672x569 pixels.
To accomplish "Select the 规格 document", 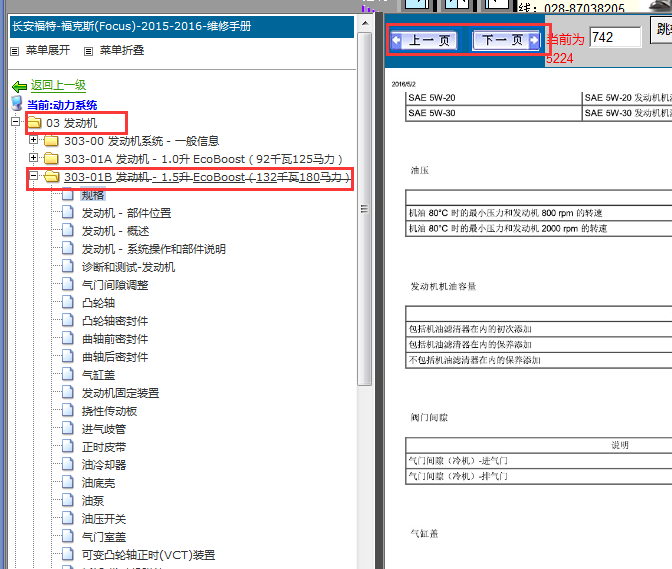I will pyautogui.click(x=93, y=195).
